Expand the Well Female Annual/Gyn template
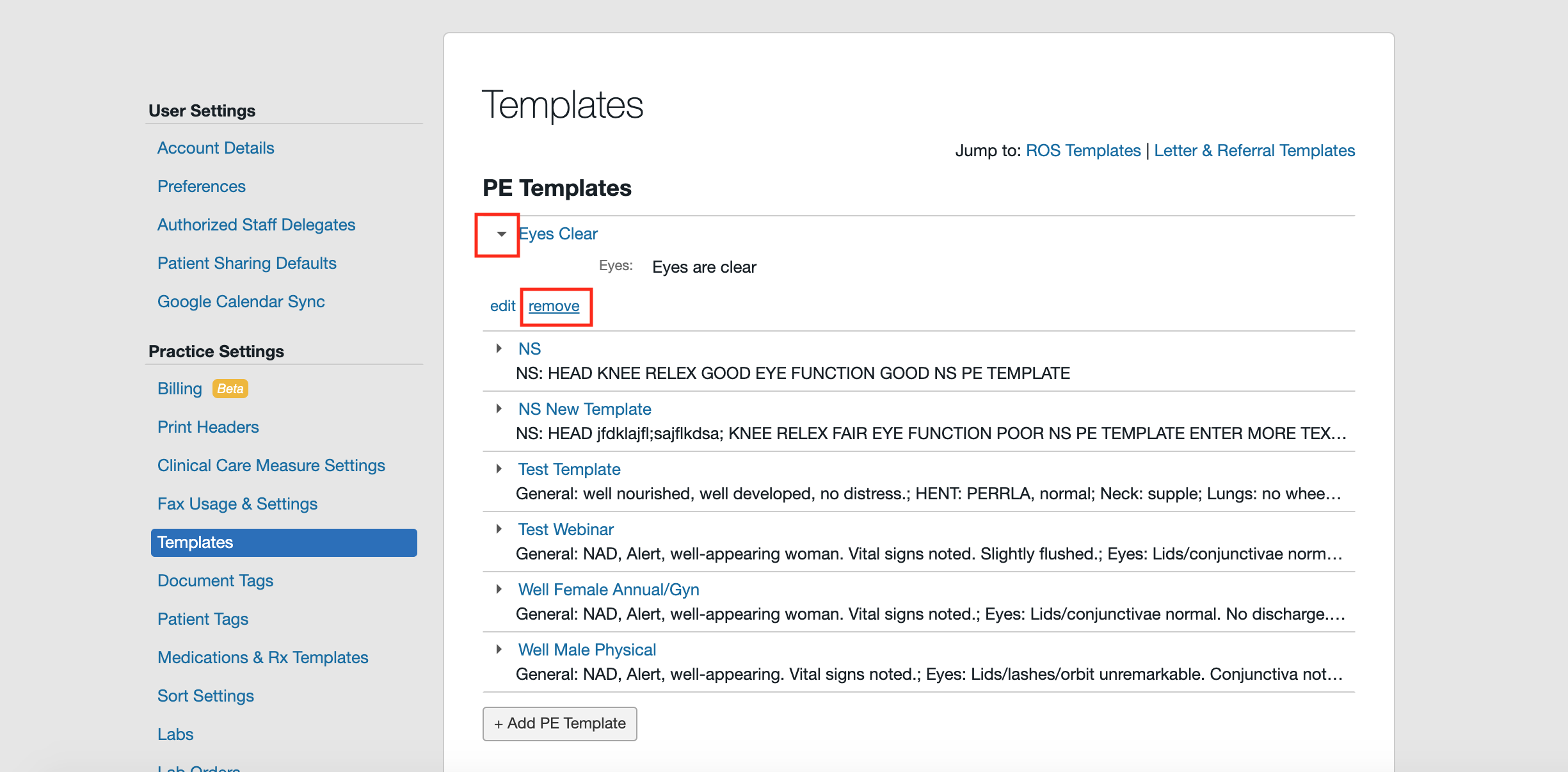The height and width of the screenshot is (772, 1568). click(499, 588)
